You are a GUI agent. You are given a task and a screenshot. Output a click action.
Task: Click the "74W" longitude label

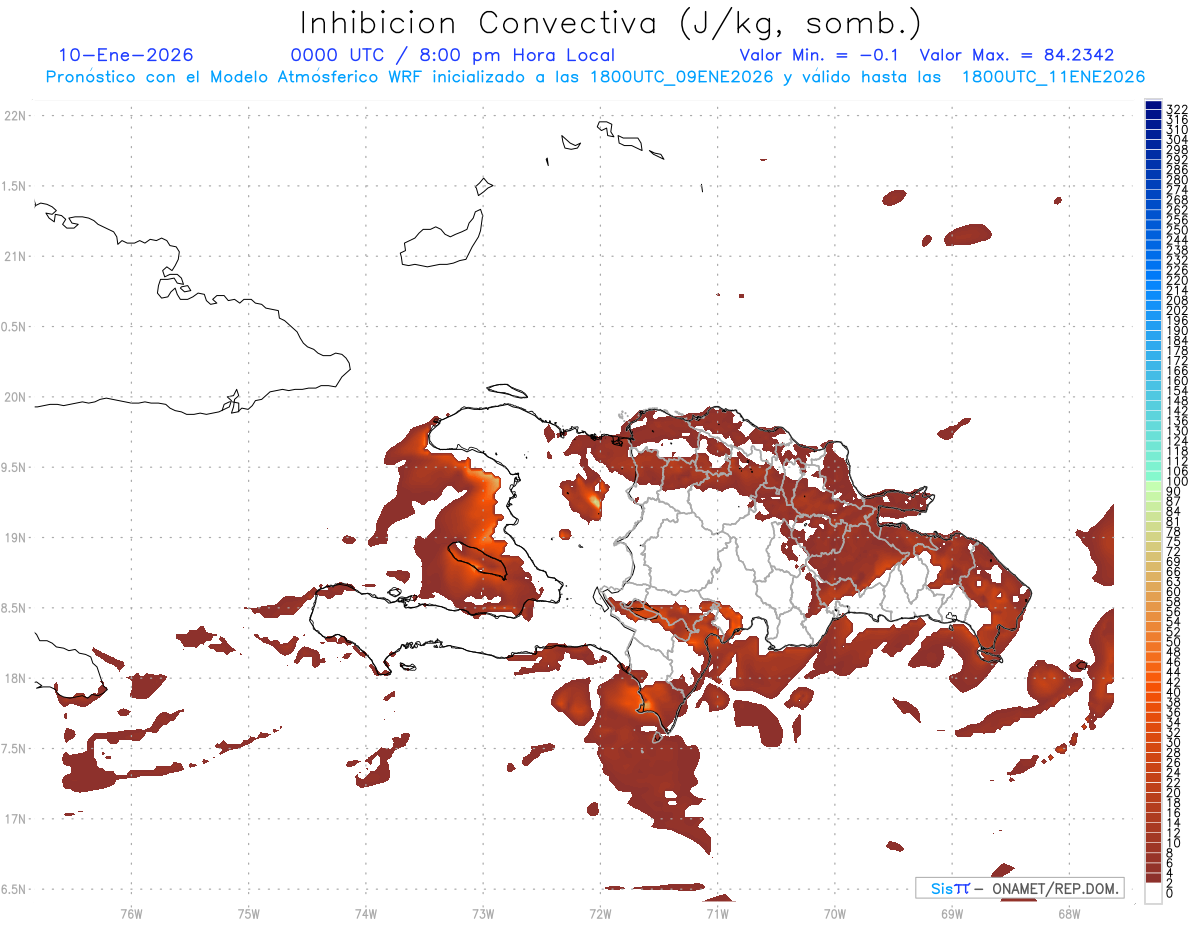(365, 913)
